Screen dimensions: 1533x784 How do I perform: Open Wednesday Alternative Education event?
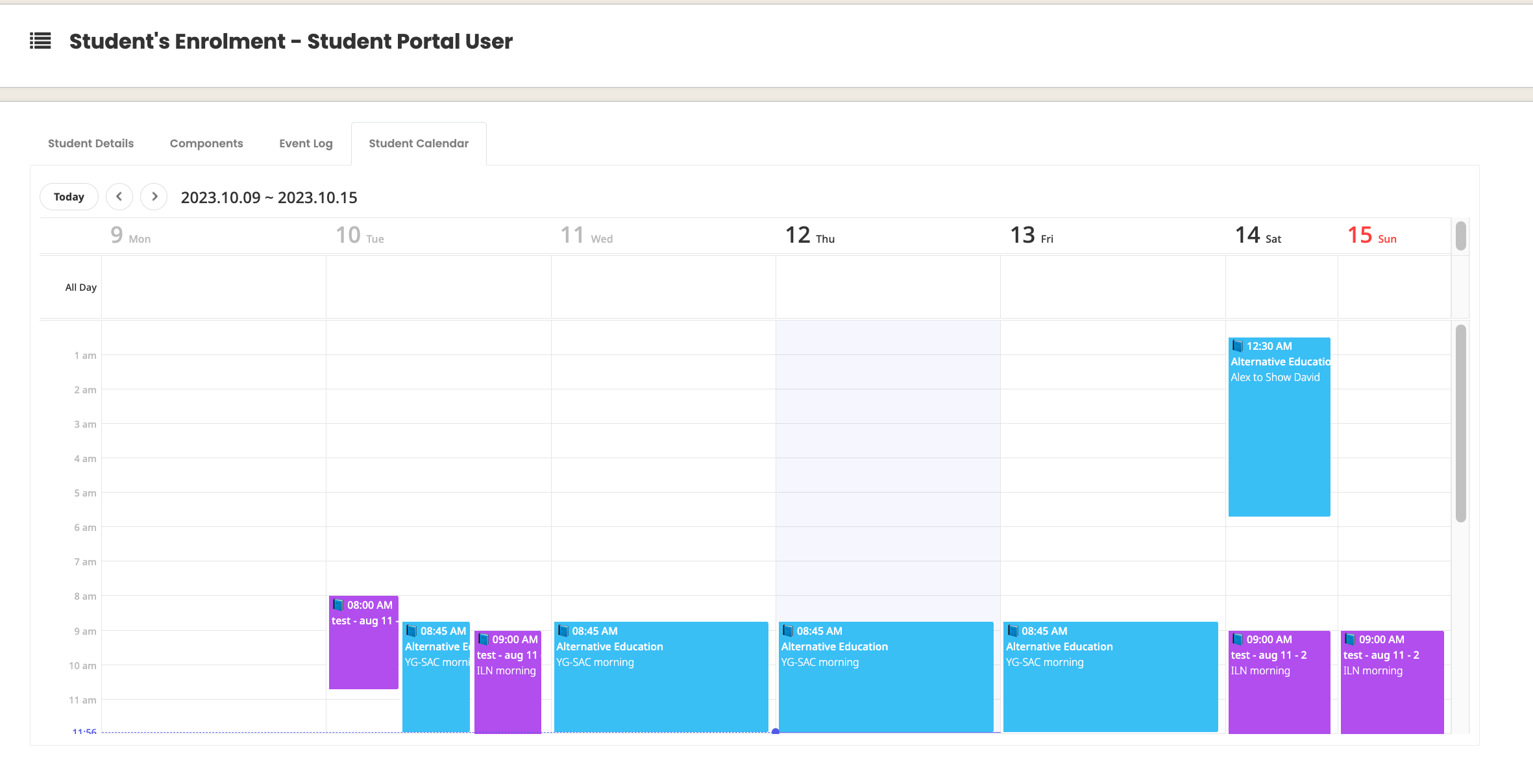[x=661, y=677]
